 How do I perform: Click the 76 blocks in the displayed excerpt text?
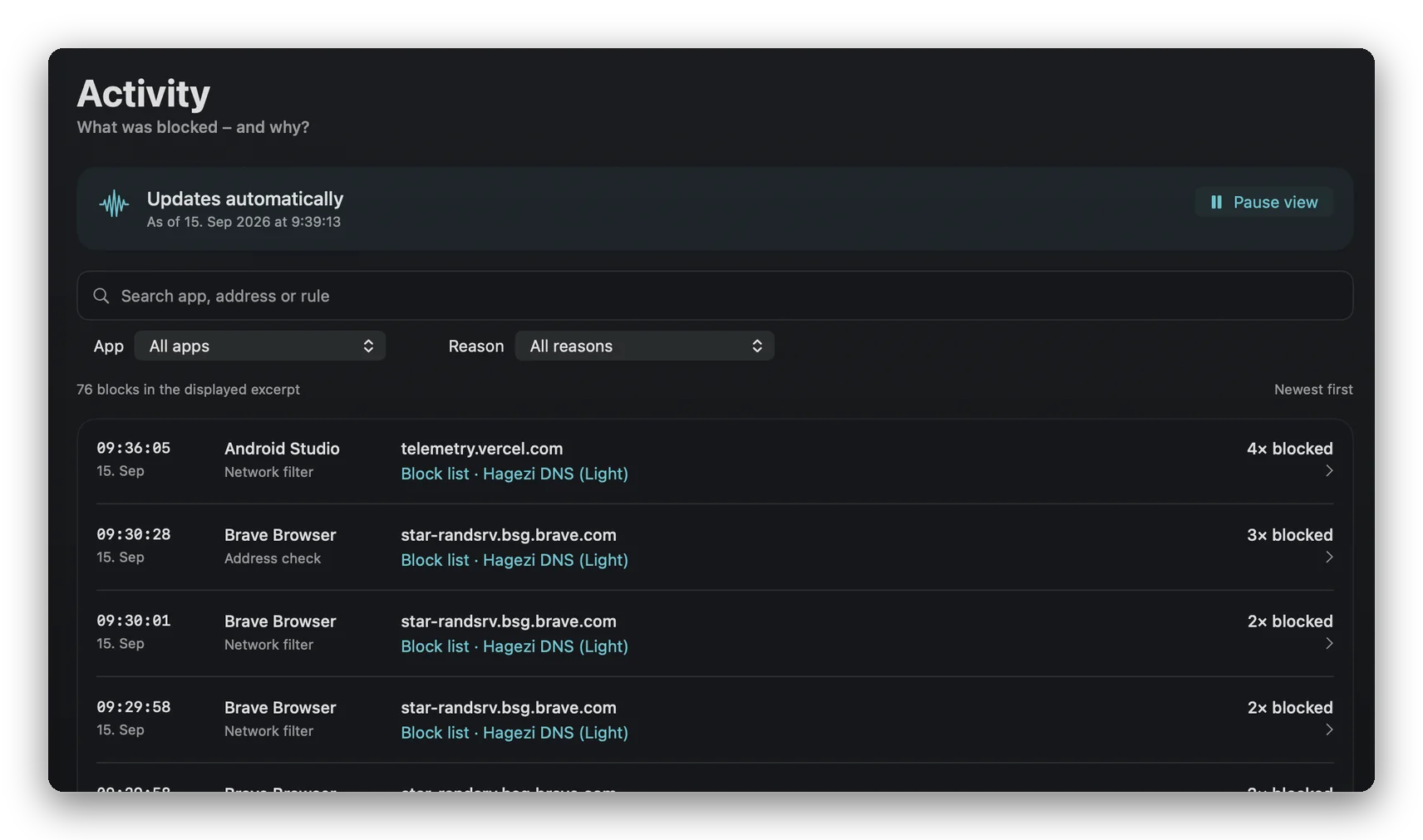[x=188, y=390]
